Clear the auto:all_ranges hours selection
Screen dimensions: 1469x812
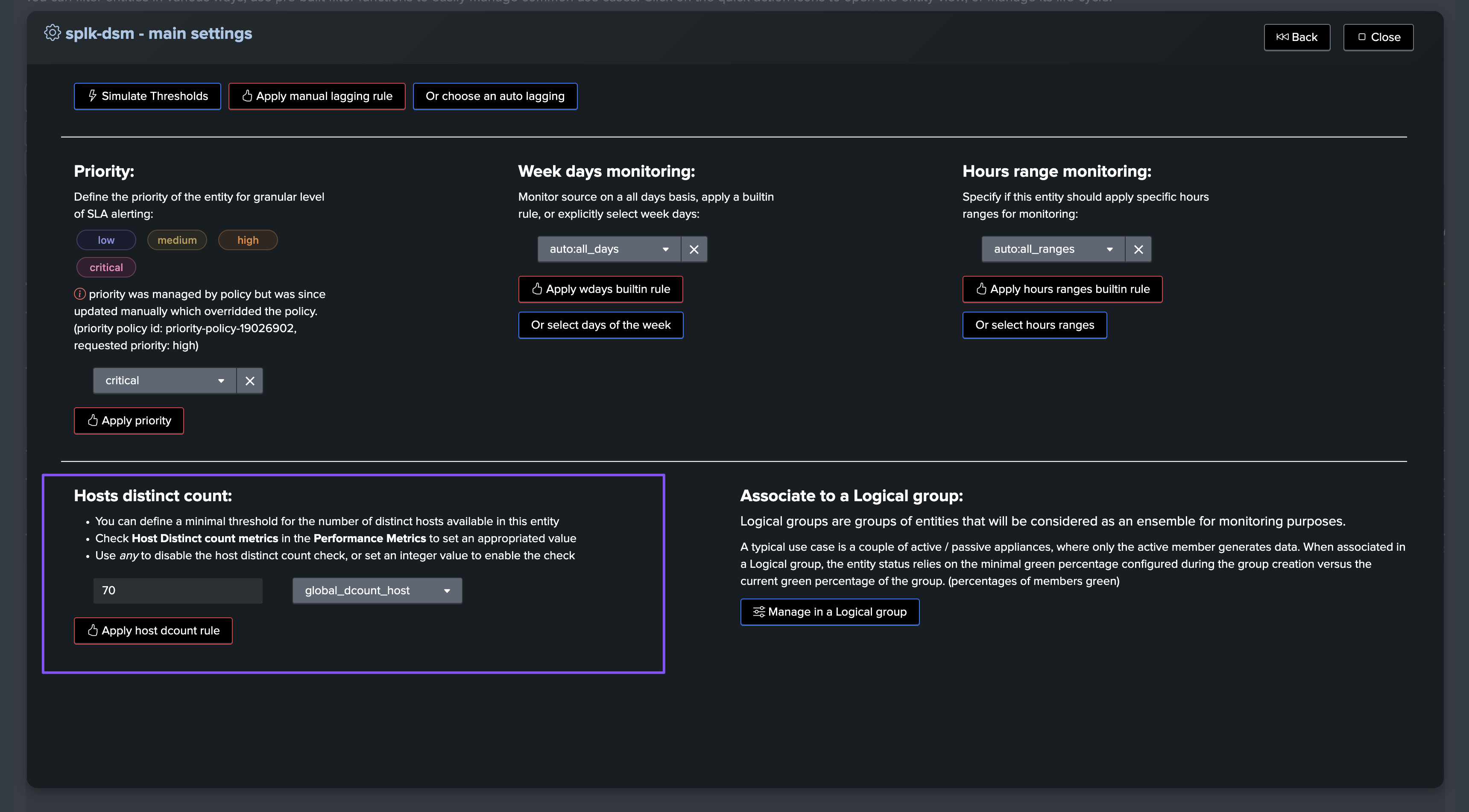[1138, 249]
